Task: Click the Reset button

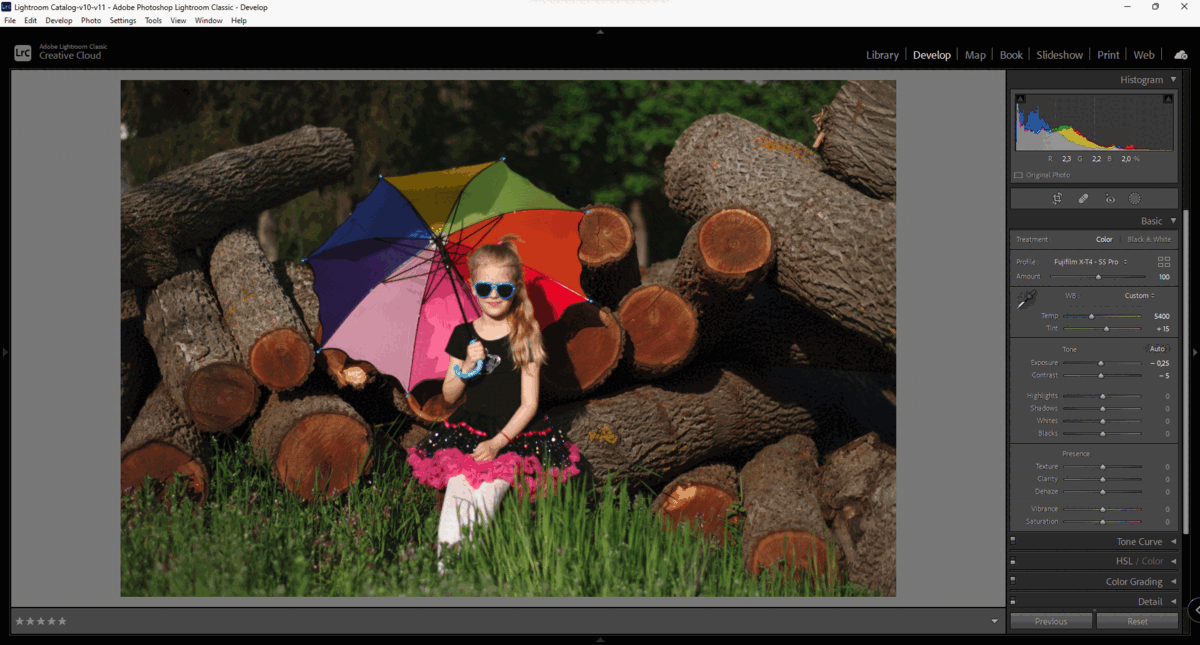Action: pyautogui.click(x=1138, y=621)
